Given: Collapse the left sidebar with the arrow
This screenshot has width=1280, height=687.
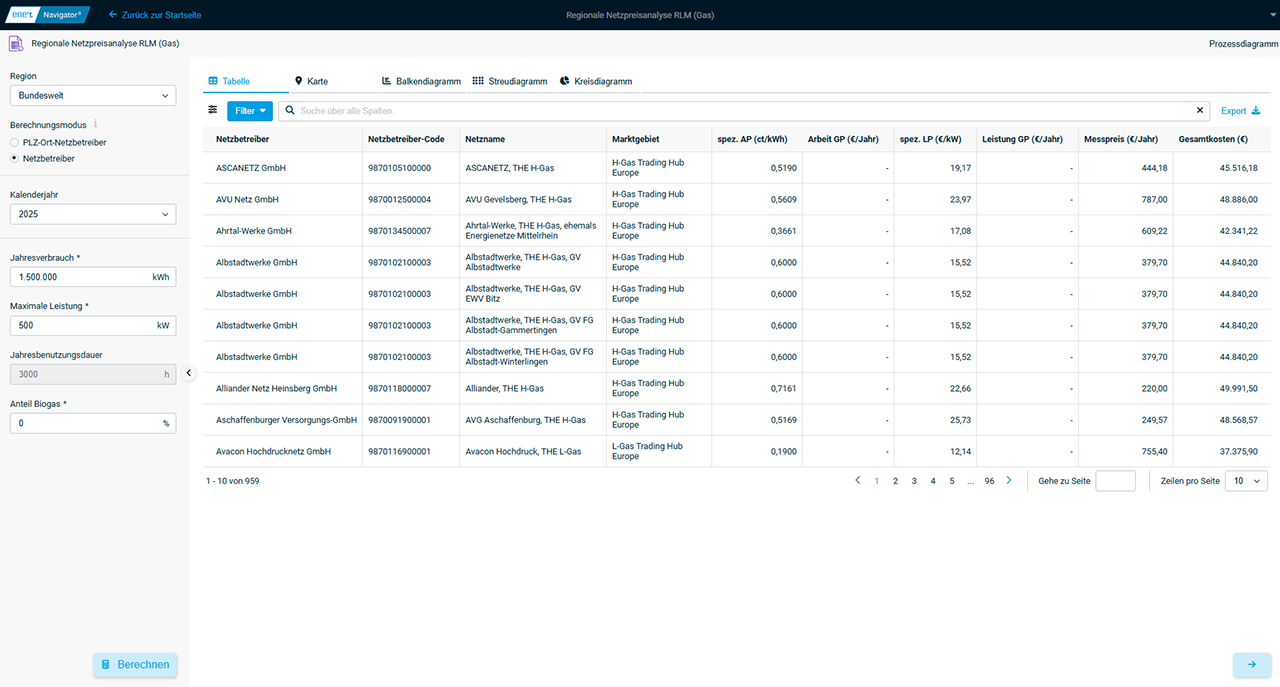Looking at the screenshot, I should click(189, 373).
